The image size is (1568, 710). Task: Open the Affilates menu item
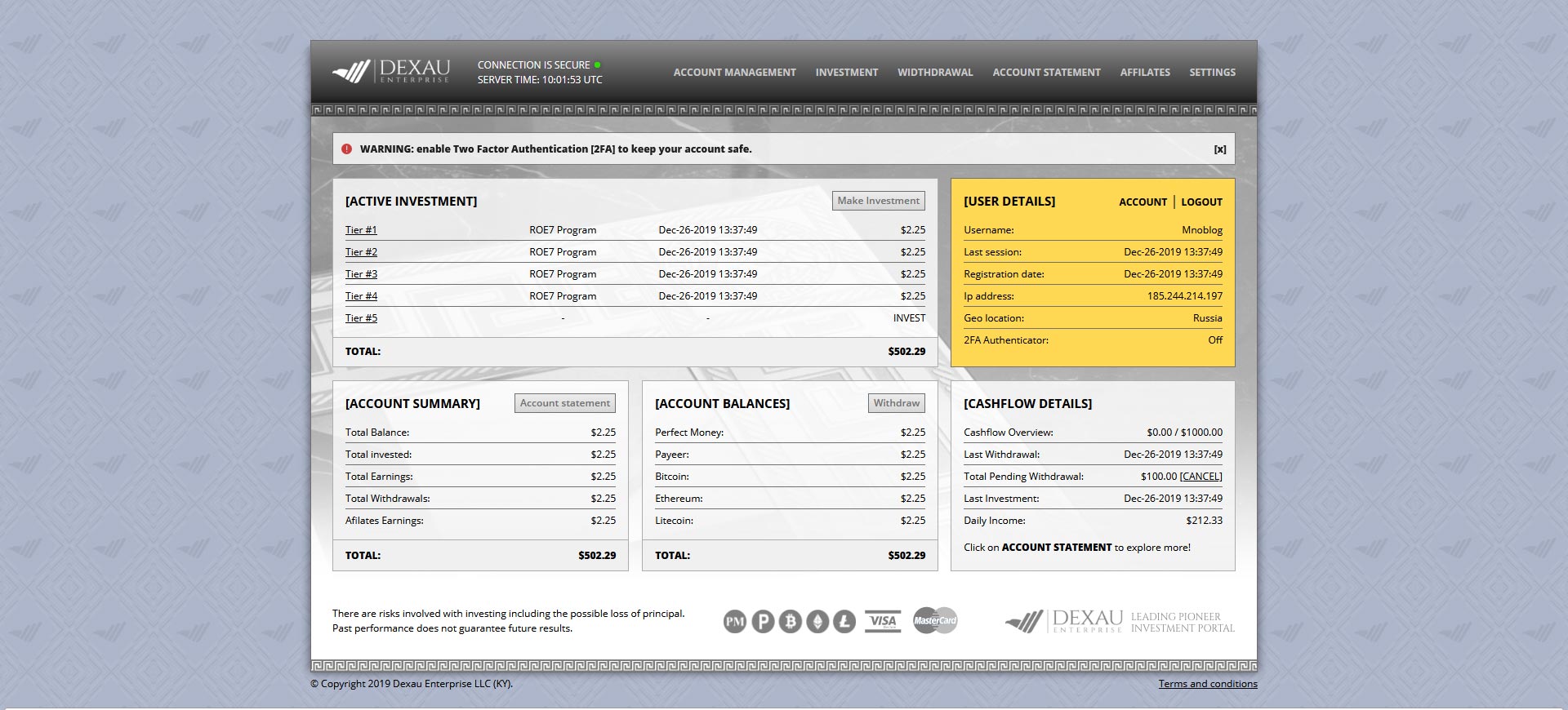tap(1145, 72)
